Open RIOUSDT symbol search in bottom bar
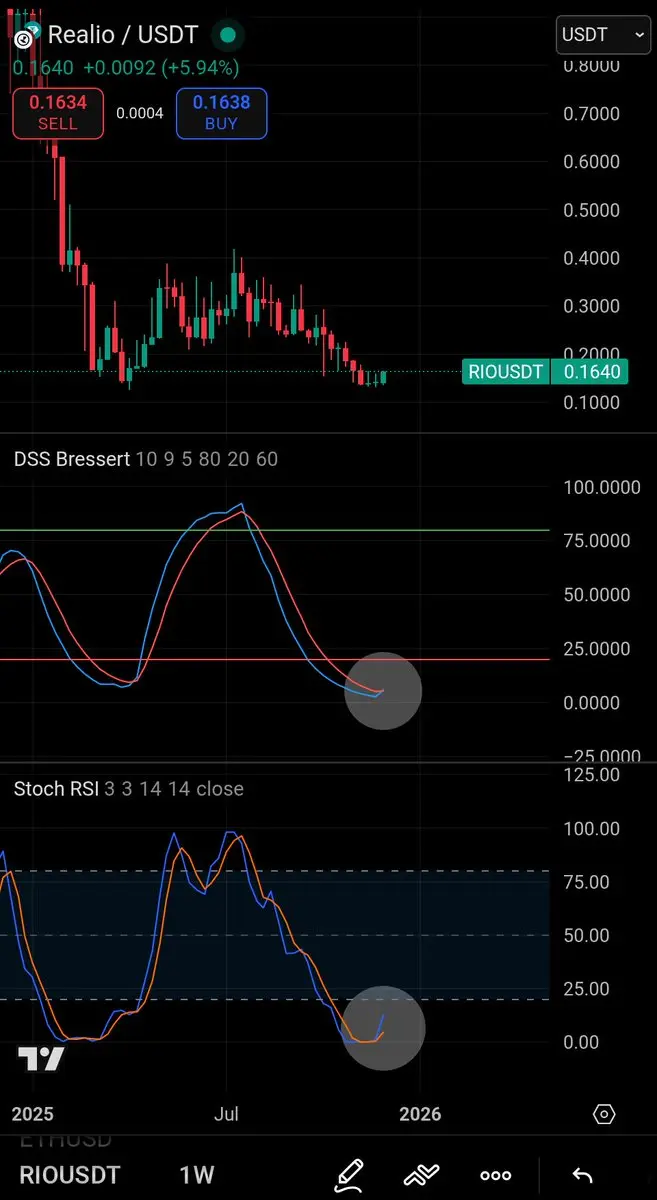 [70, 1174]
